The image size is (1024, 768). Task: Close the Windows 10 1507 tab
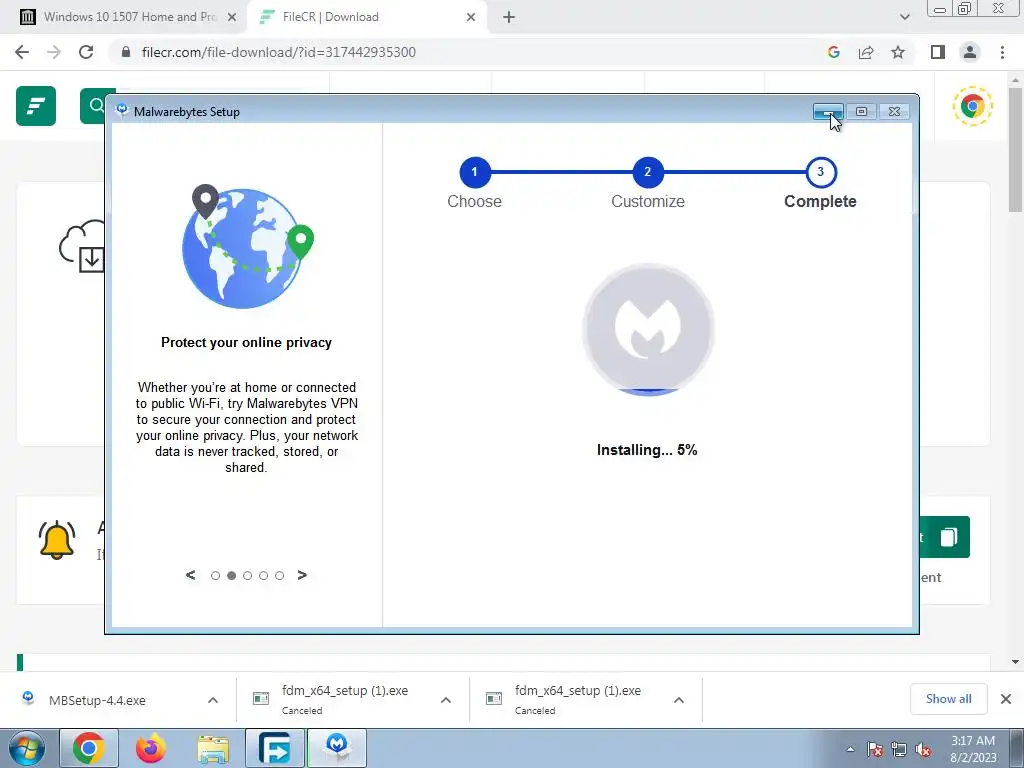click(232, 17)
